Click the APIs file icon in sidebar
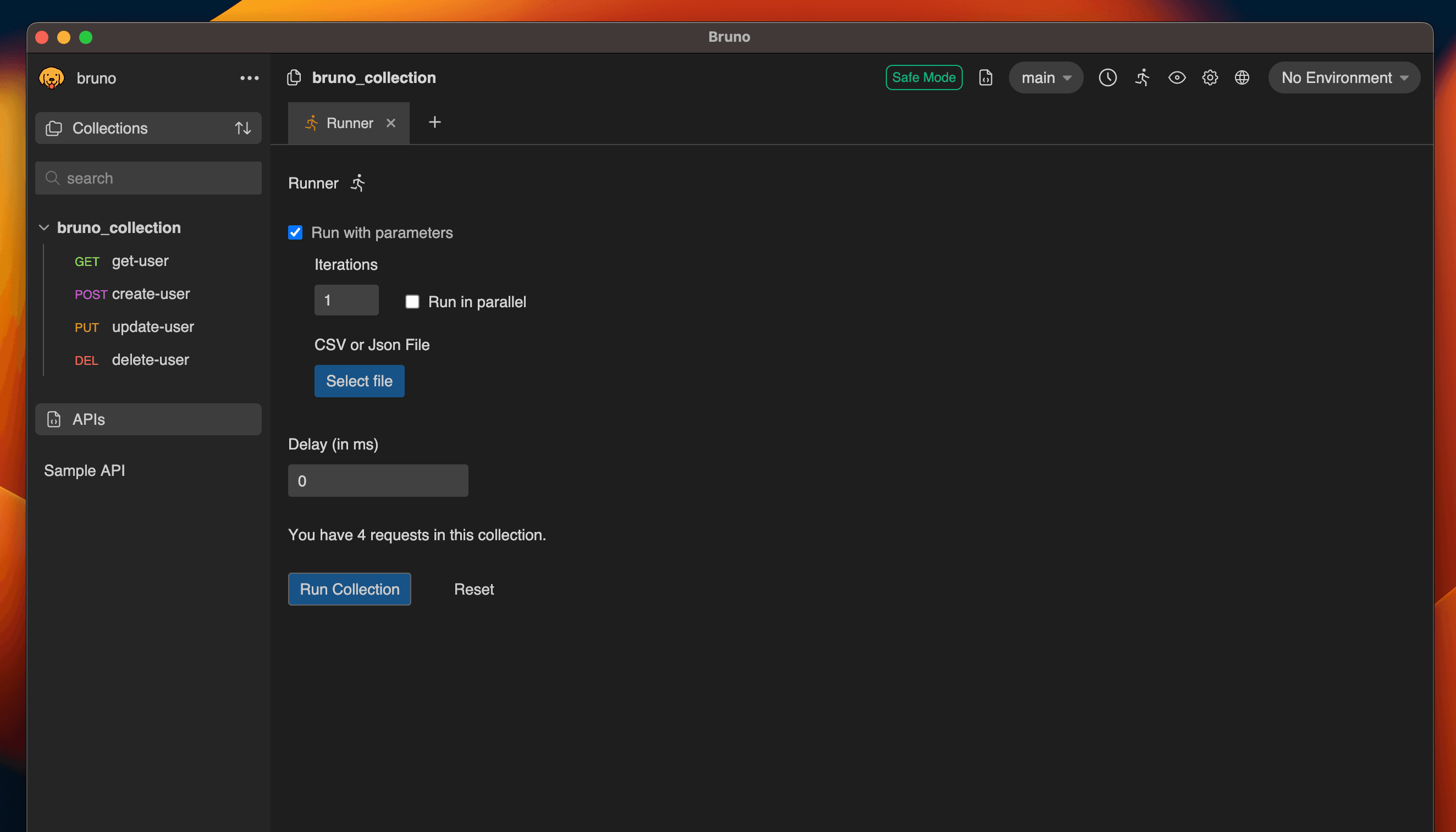The height and width of the screenshot is (832, 1456). [x=54, y=419]
